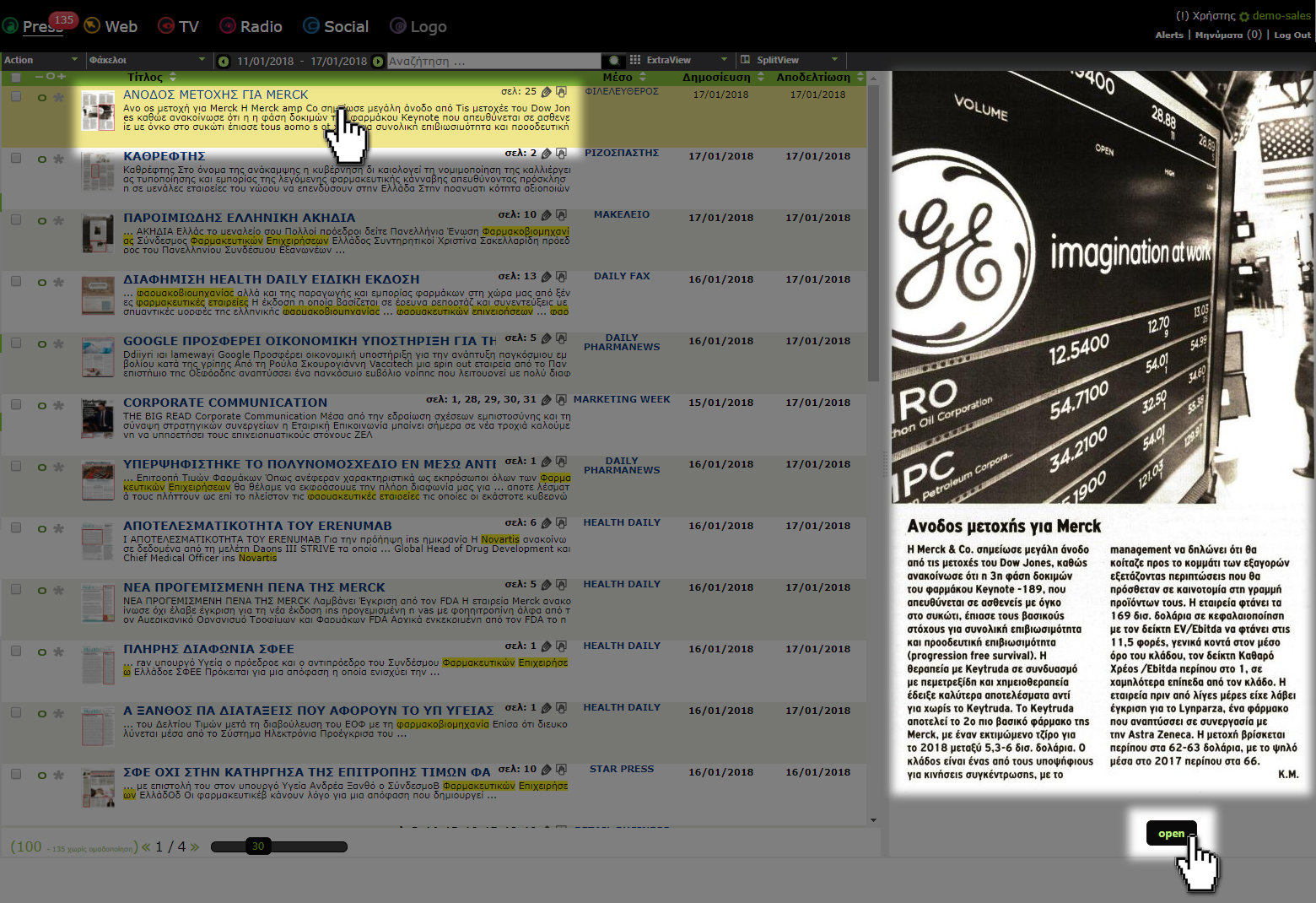Switch to the Logo tab

pos(418,26)
